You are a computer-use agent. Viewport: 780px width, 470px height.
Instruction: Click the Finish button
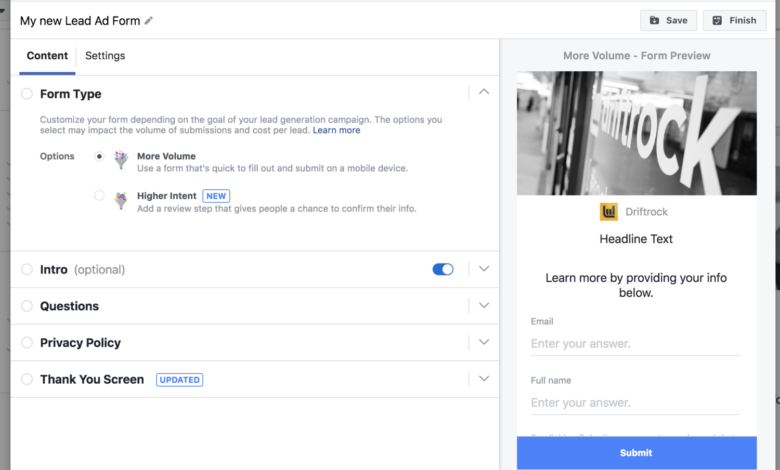point(735,20)
